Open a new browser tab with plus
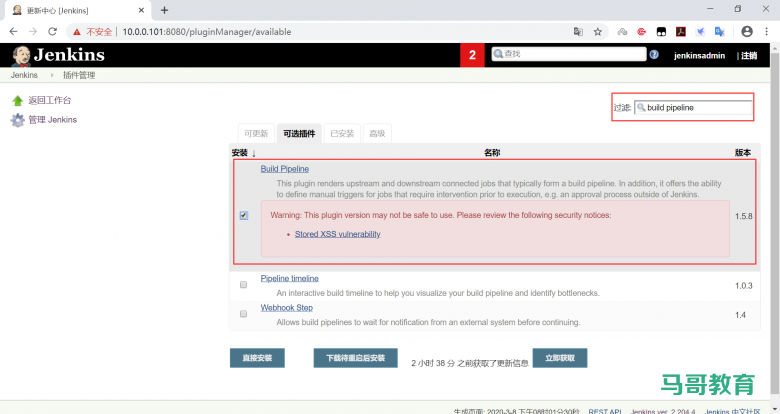Screen dimensions: 780x414 tap(164, 10)
